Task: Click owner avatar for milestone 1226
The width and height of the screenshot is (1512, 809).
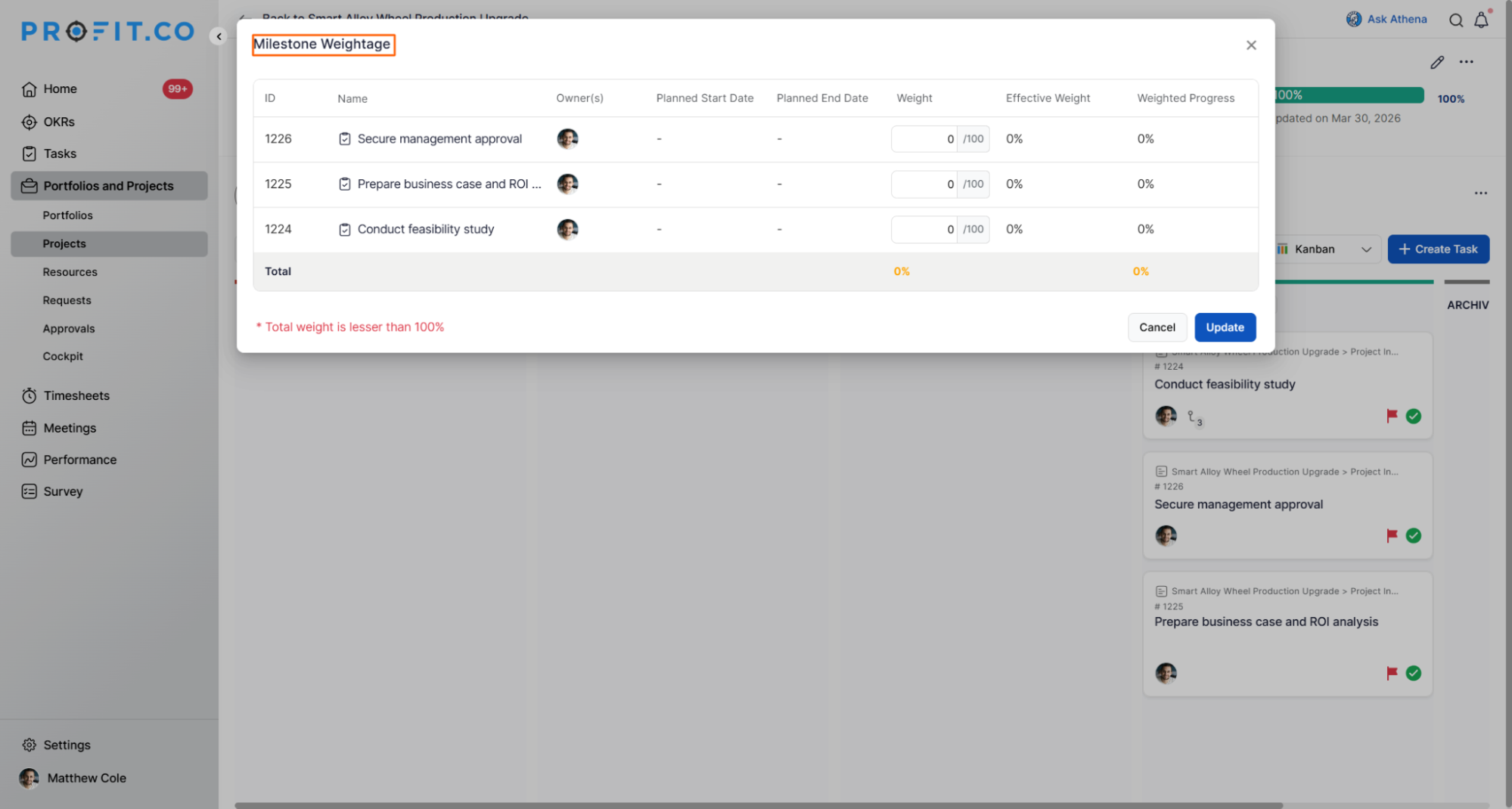Action: [567, 139]
